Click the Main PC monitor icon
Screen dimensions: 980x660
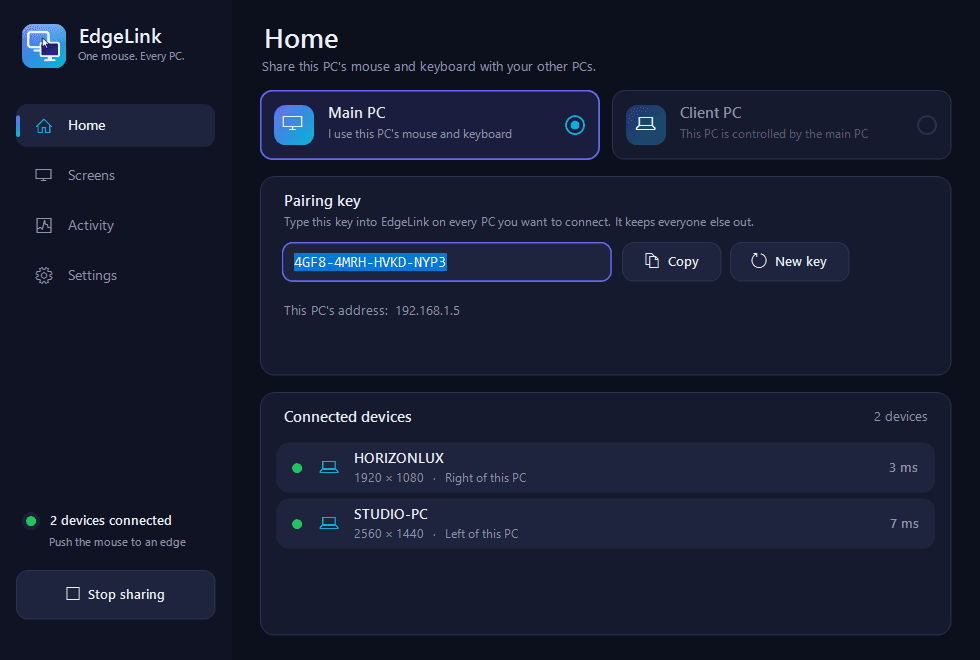(x=294, y=124)
